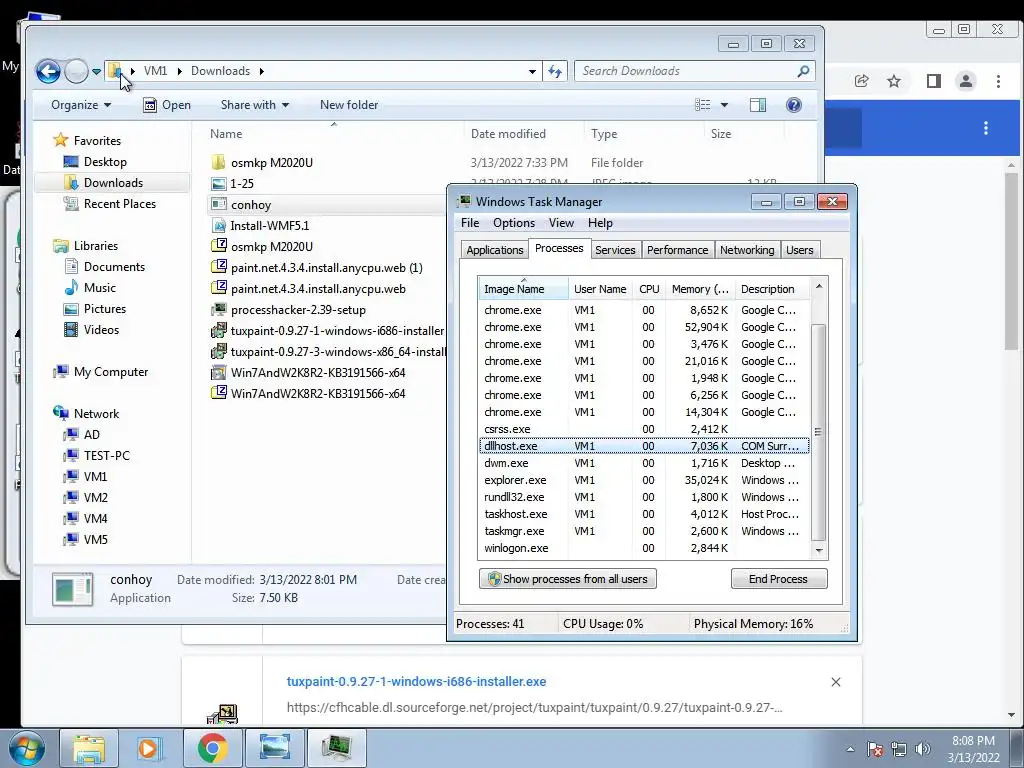Open the view options dropdown arrow

724,104
